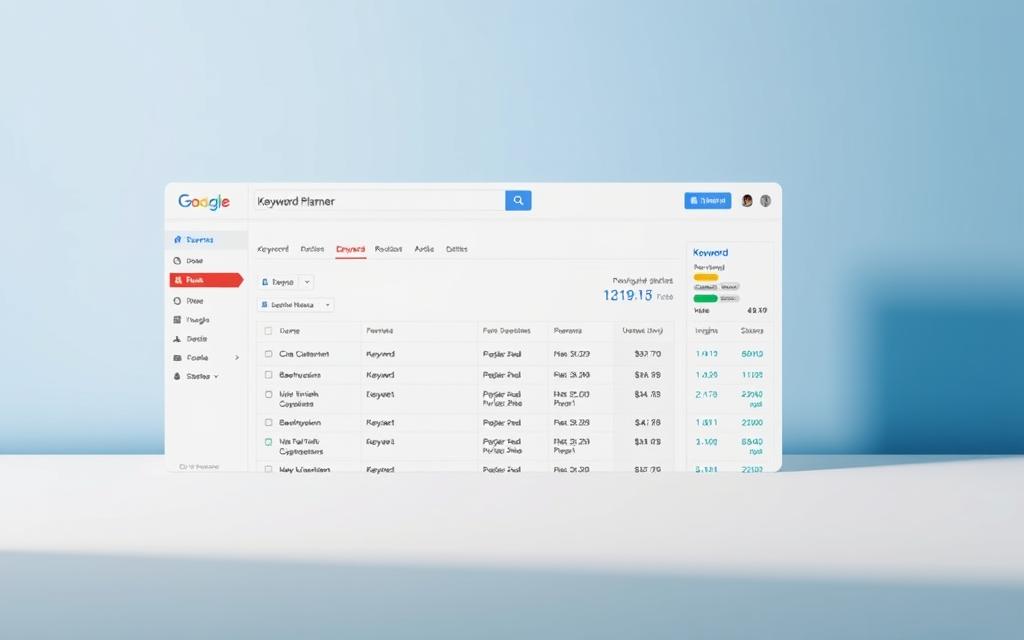The width and height of the screenshot is (1024, 640).
Task: Switch to the red underlined active tab
Action: pyautogui.click(x=350, y=249)
